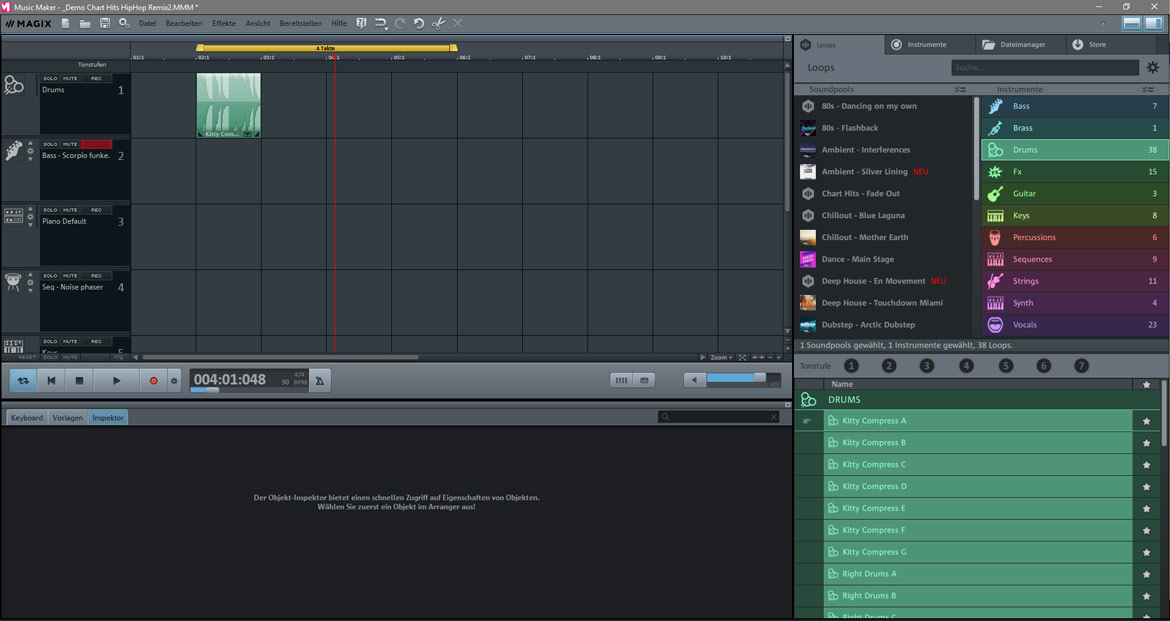Select Tonstufe 7 pitch button
The height and width of the screenshot is (621, 1170).
pos(1081,366)
